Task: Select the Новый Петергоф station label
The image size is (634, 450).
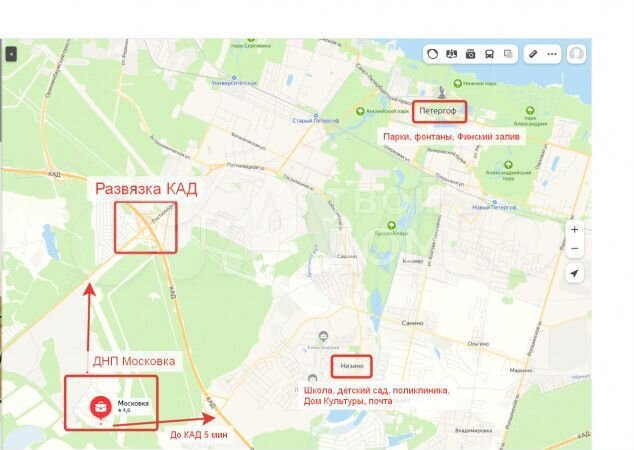Action: [x=494, y=205]
